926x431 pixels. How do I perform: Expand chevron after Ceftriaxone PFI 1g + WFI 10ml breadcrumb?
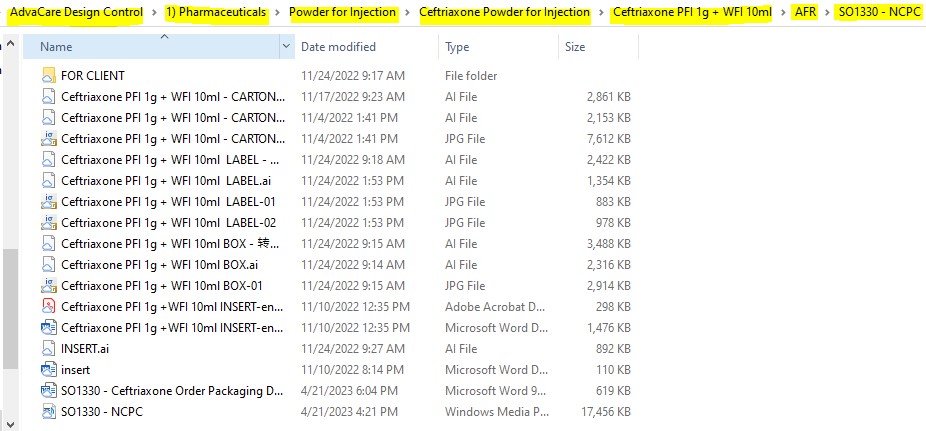click(x=783, y=12)
